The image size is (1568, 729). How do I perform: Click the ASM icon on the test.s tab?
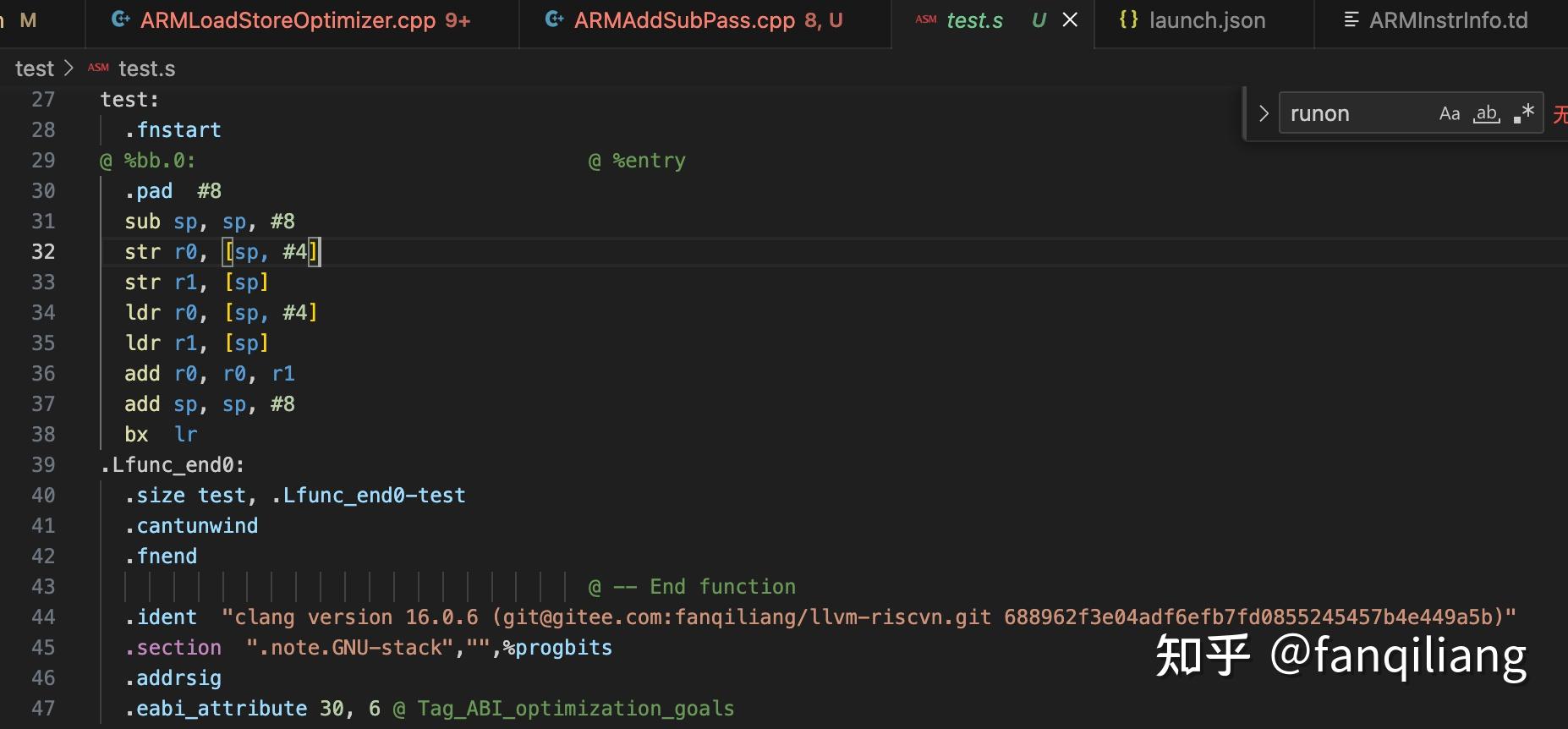coord(926,19)
